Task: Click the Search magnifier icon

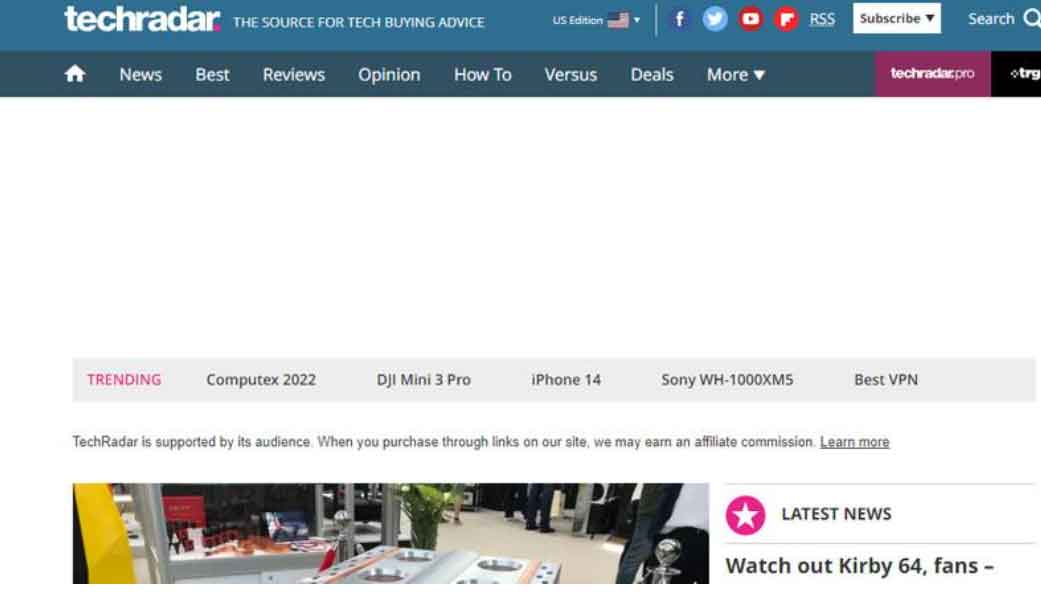Action: pos(1031,19)
